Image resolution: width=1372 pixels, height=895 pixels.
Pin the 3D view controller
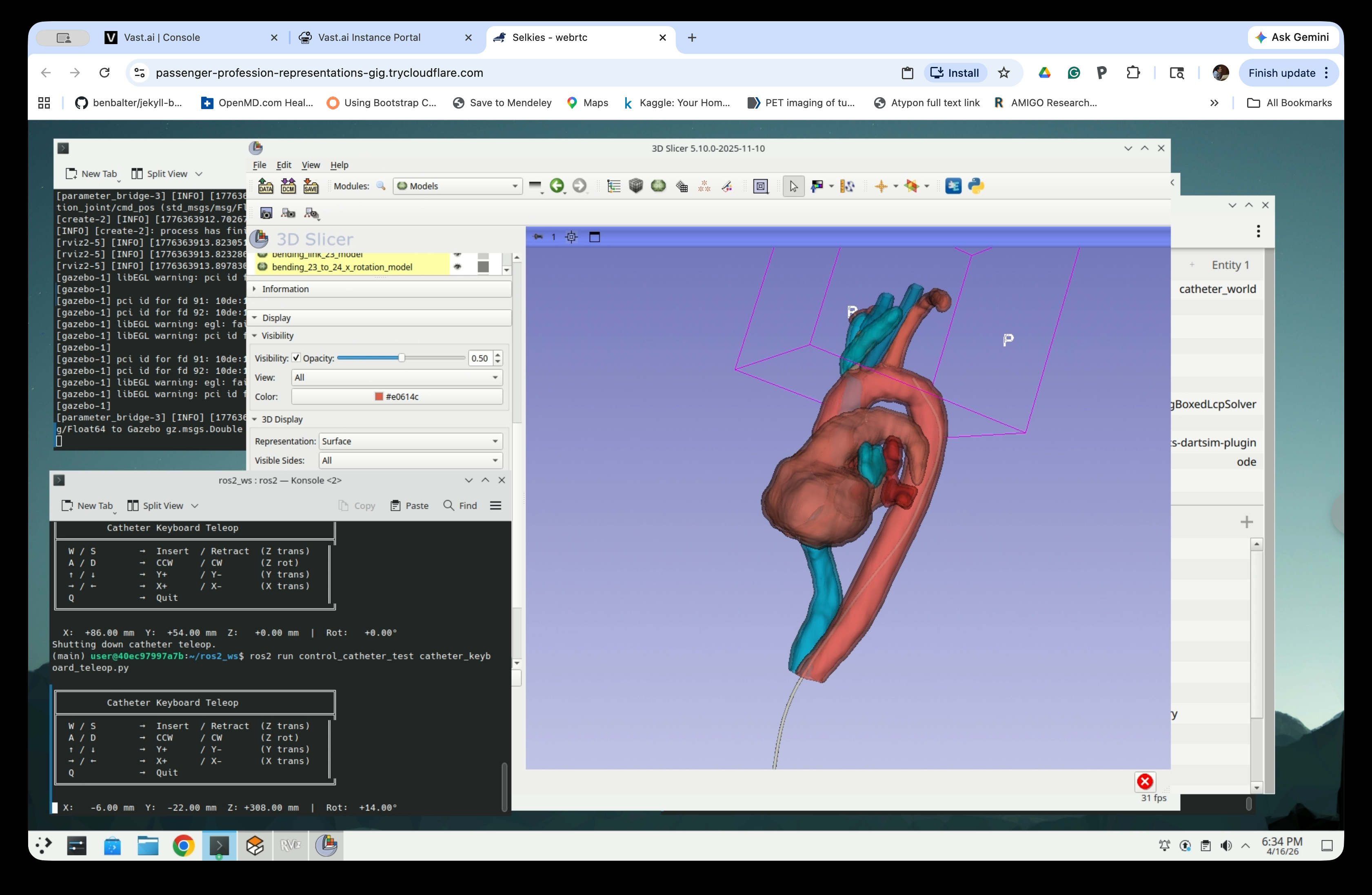tap(538, 236)
